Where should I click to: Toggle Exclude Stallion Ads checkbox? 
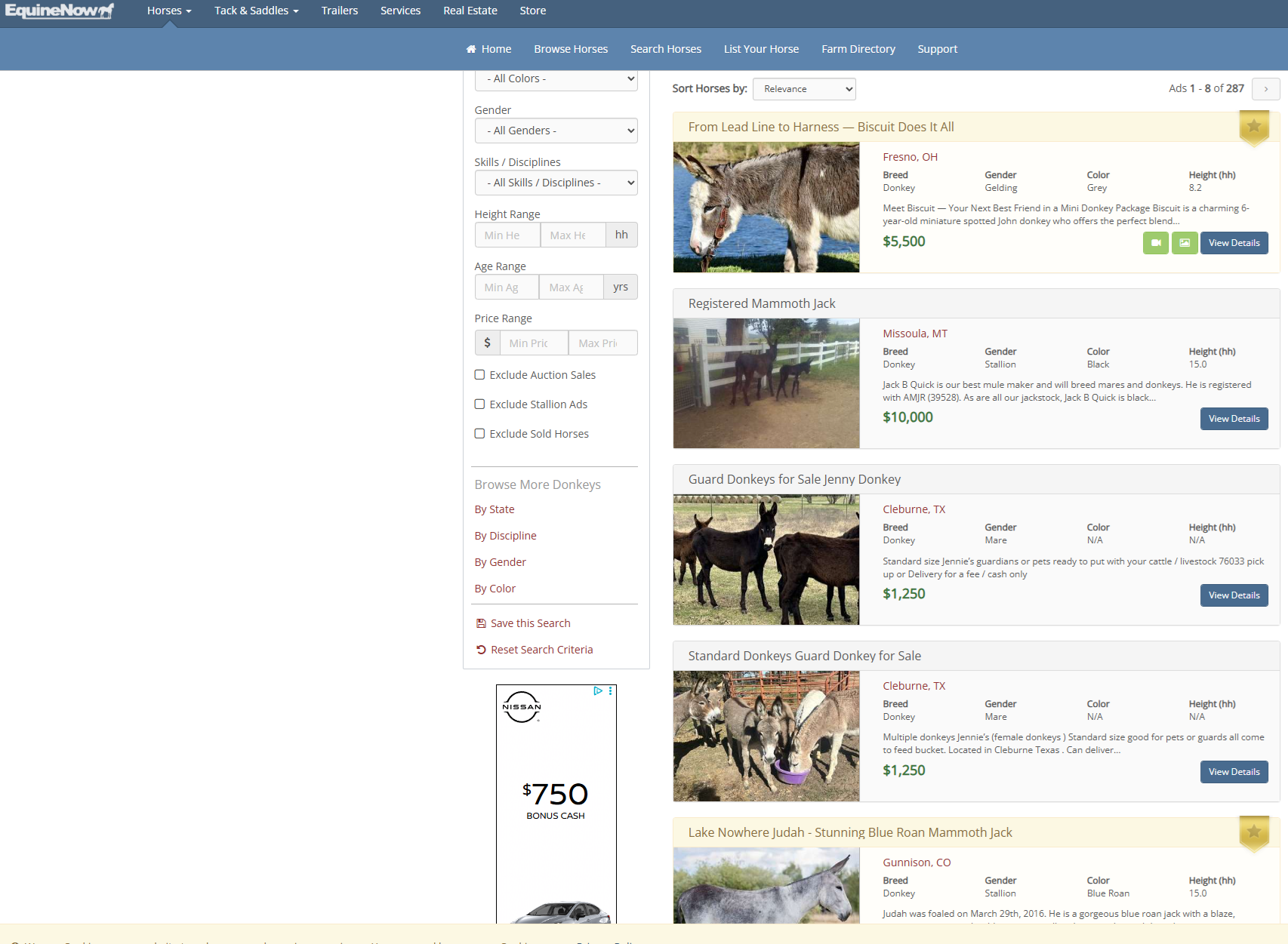pos(479,404)
